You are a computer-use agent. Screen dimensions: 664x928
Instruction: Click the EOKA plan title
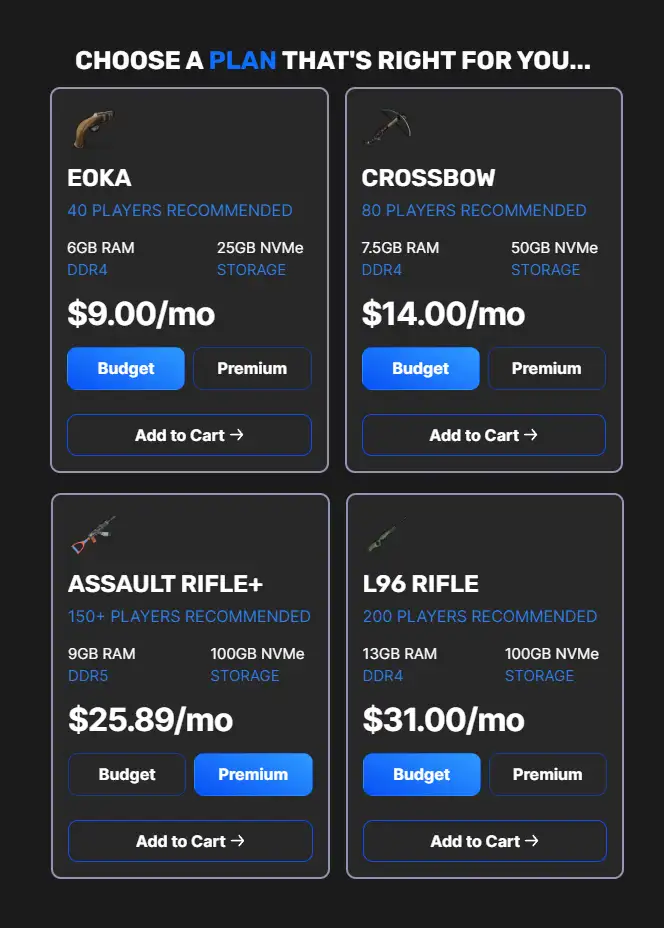[x=102, y=179]
